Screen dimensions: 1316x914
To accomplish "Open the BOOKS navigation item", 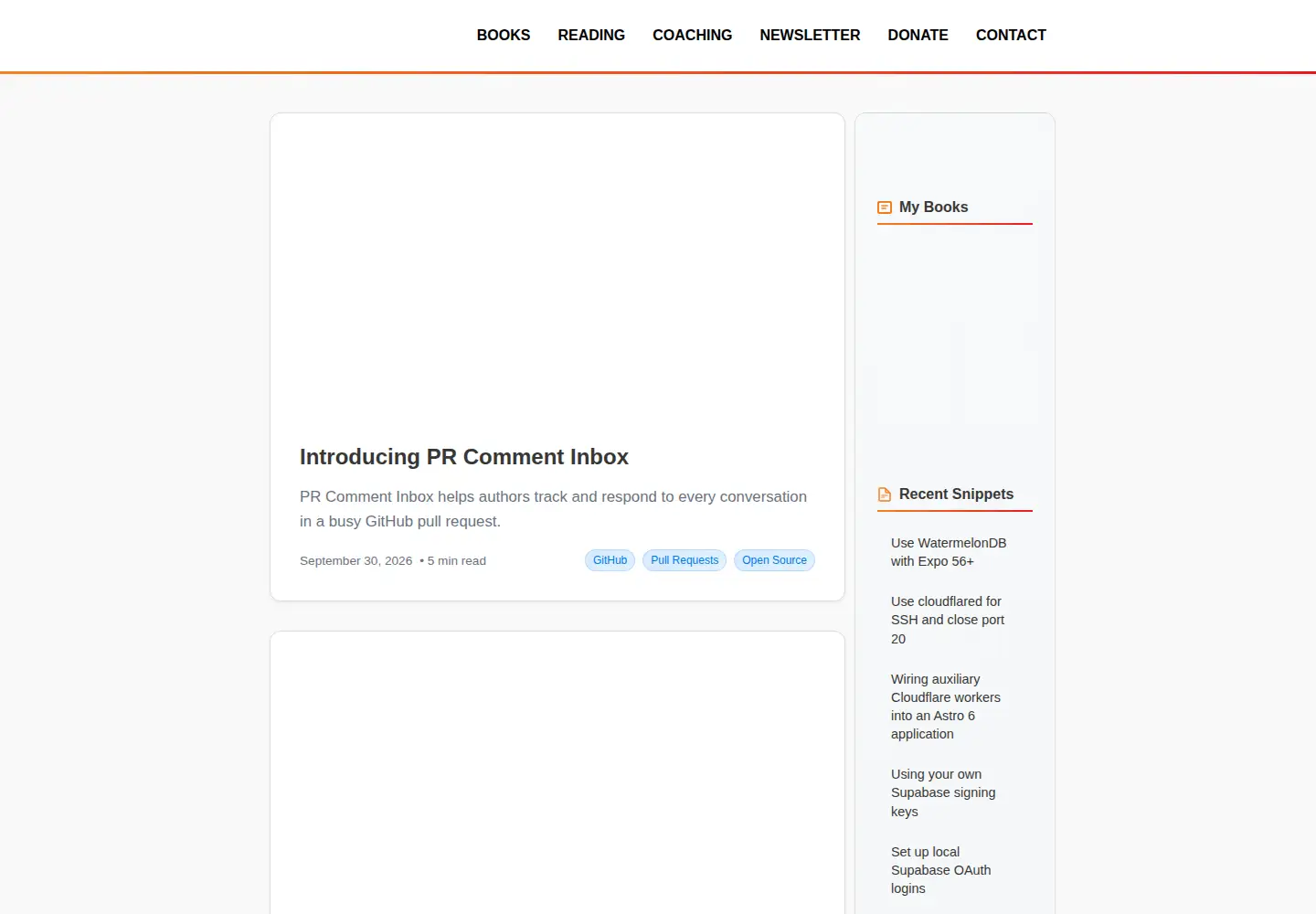I will tap(503, 35).
